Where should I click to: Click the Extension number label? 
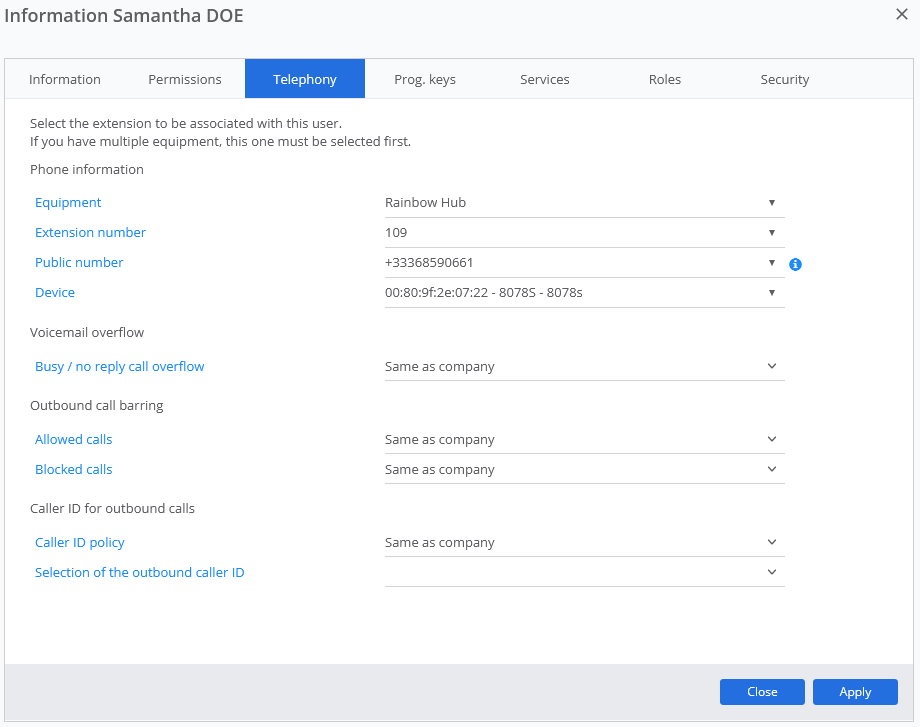[x=90, y=232]
